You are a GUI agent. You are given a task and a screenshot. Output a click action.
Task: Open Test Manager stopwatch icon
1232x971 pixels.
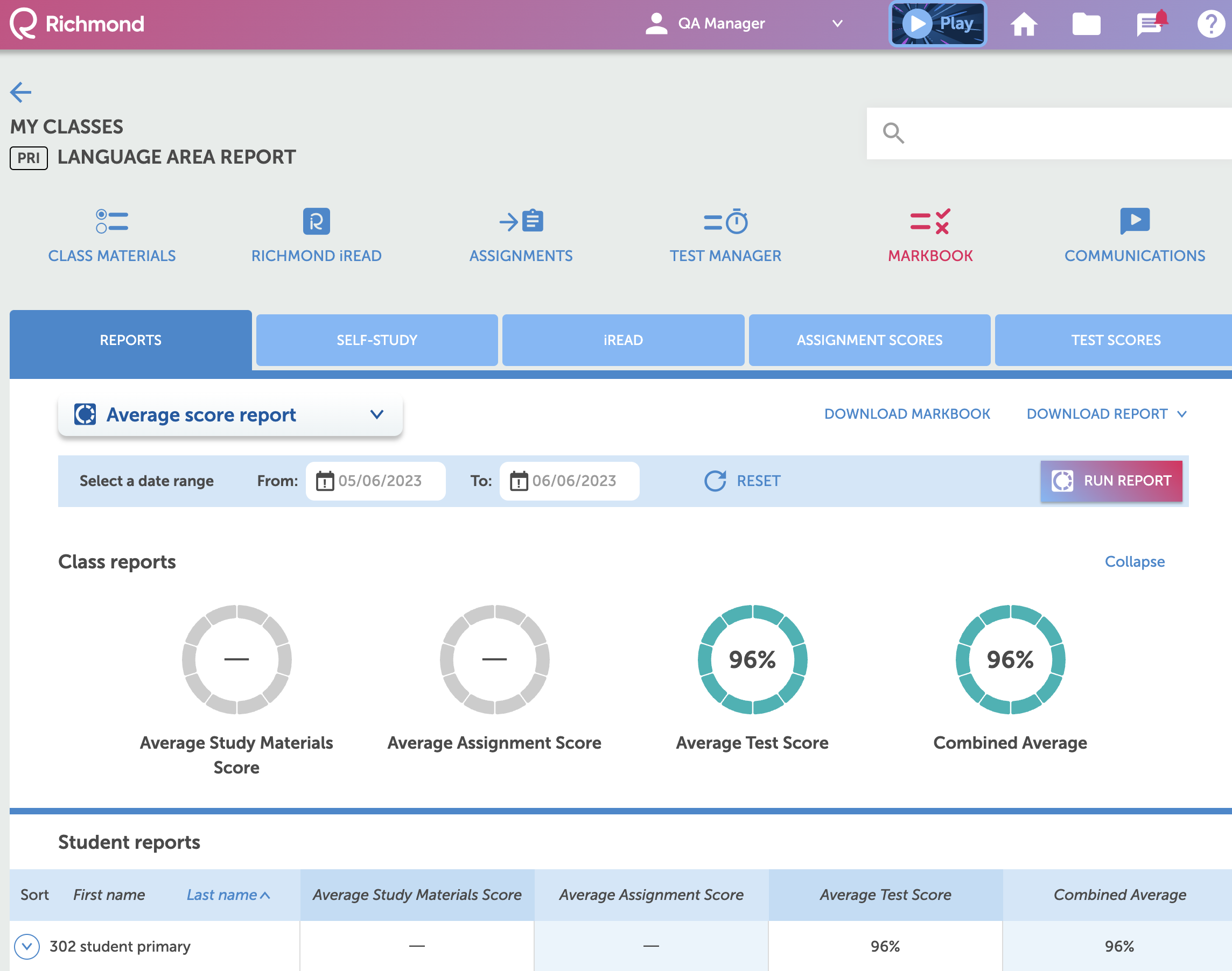click(x=726, y=221)
